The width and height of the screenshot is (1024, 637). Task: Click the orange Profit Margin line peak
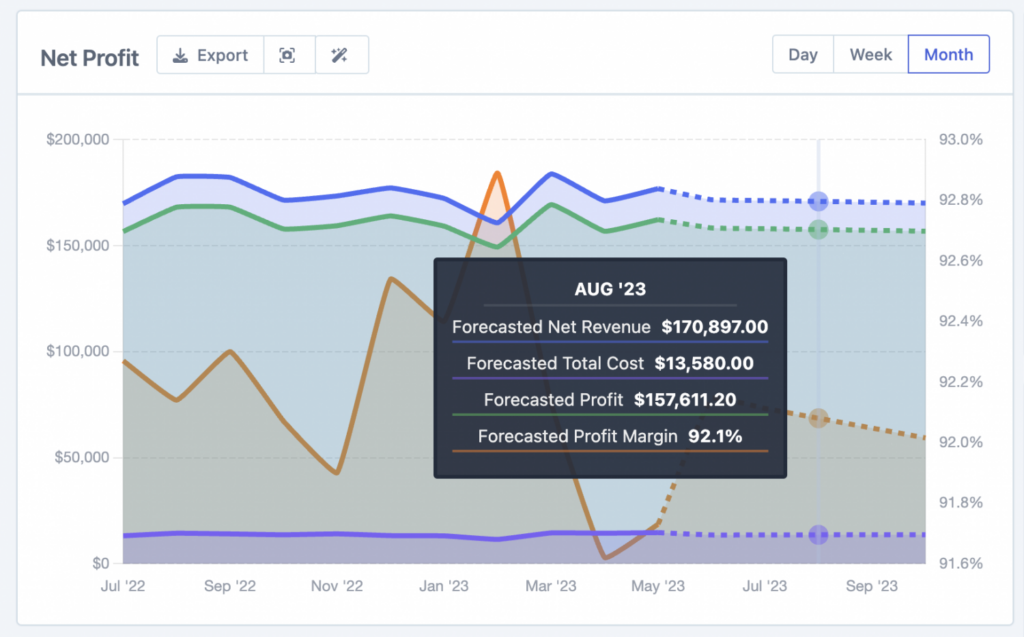497,172
